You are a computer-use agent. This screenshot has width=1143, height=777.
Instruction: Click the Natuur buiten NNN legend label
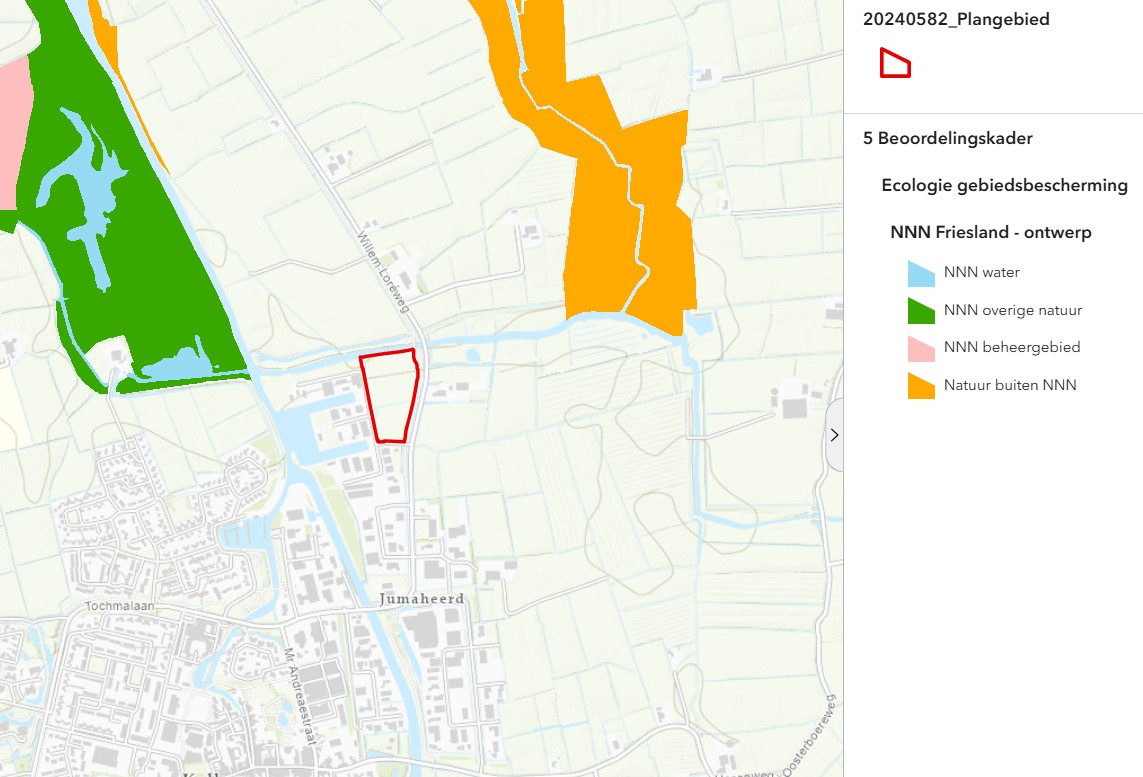pyautogui.click(x=1010, y=385)
